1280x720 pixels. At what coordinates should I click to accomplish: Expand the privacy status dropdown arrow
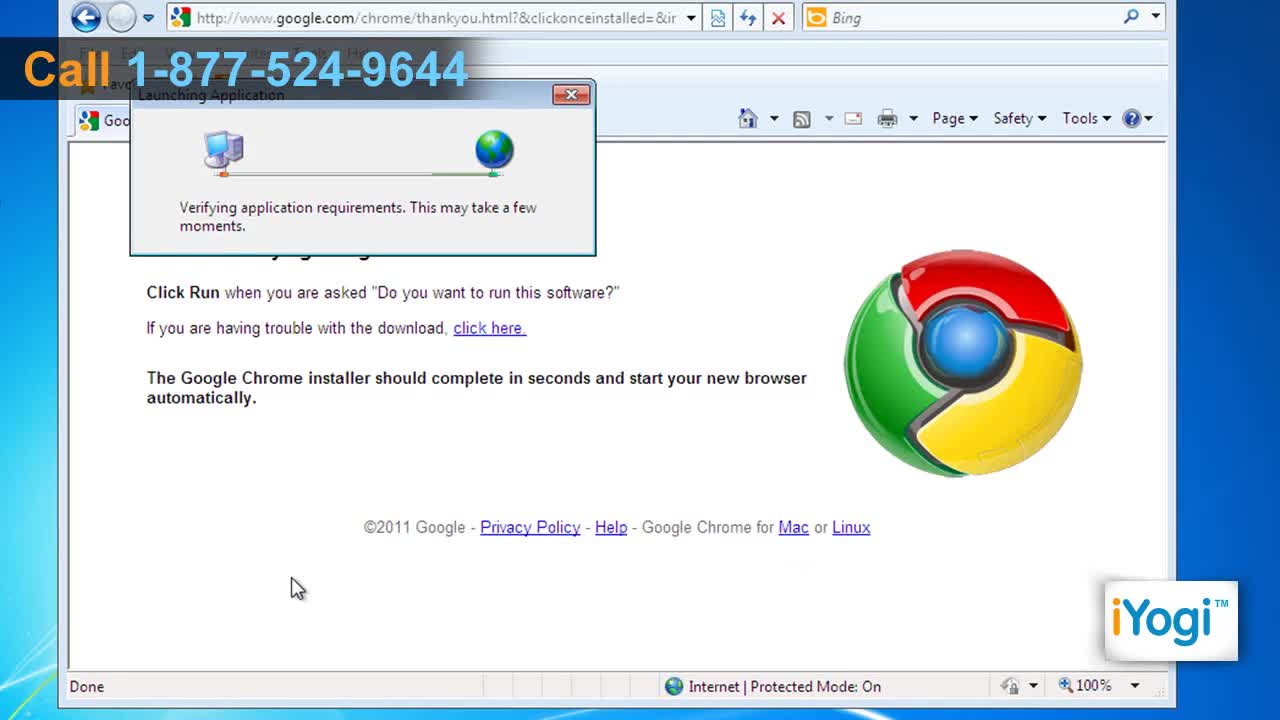pos(1033,686)
